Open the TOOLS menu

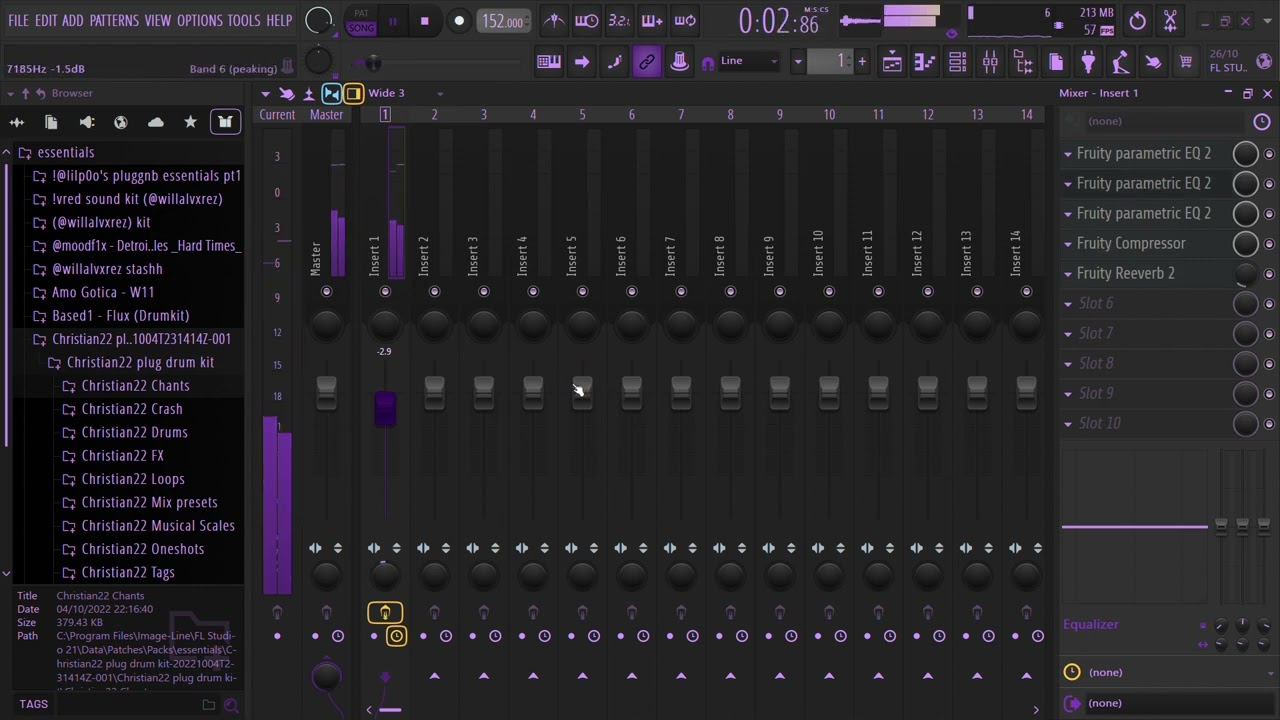pyautogui.click(x=244, y=20)
